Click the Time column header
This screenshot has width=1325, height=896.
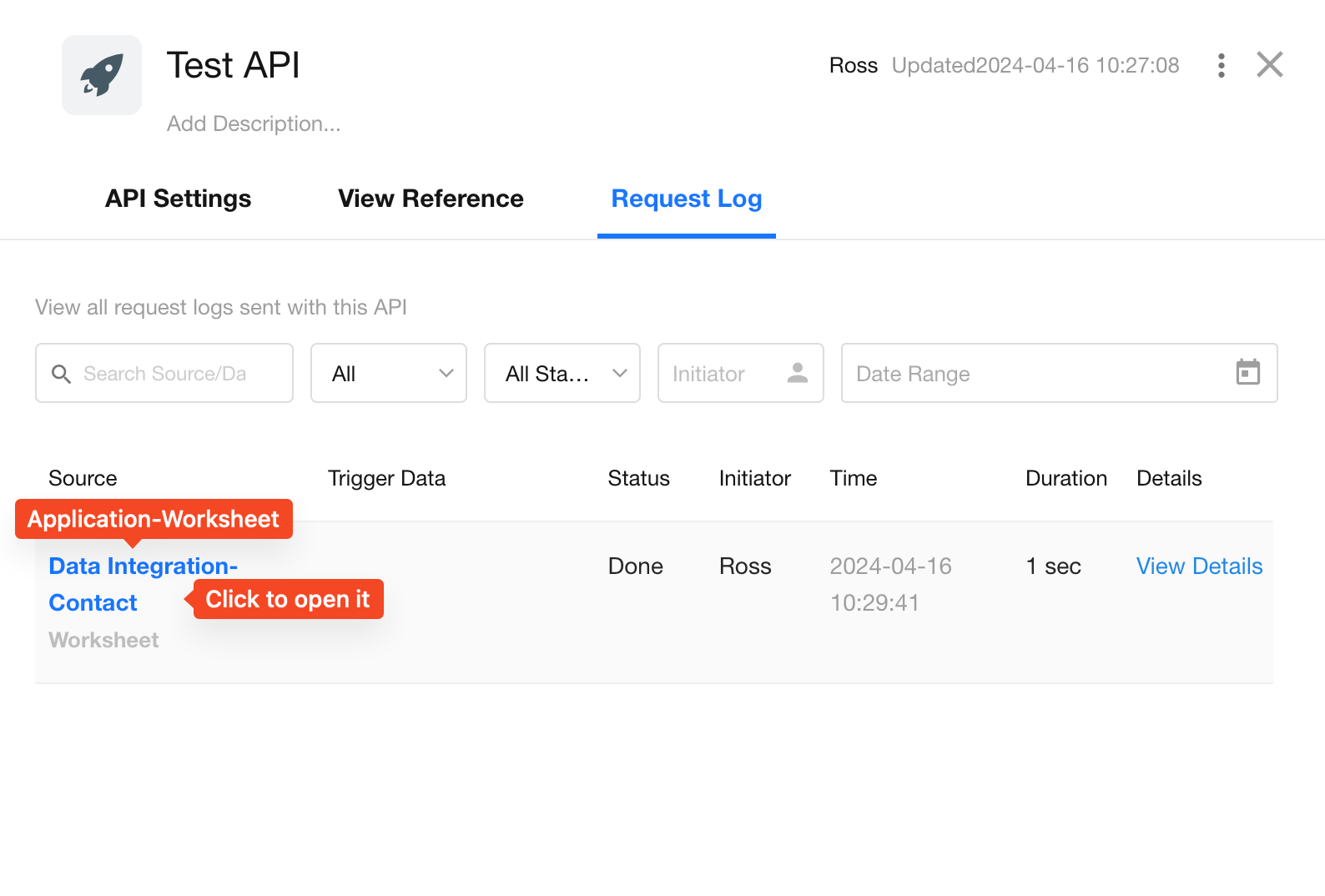(x=853, y=478)
